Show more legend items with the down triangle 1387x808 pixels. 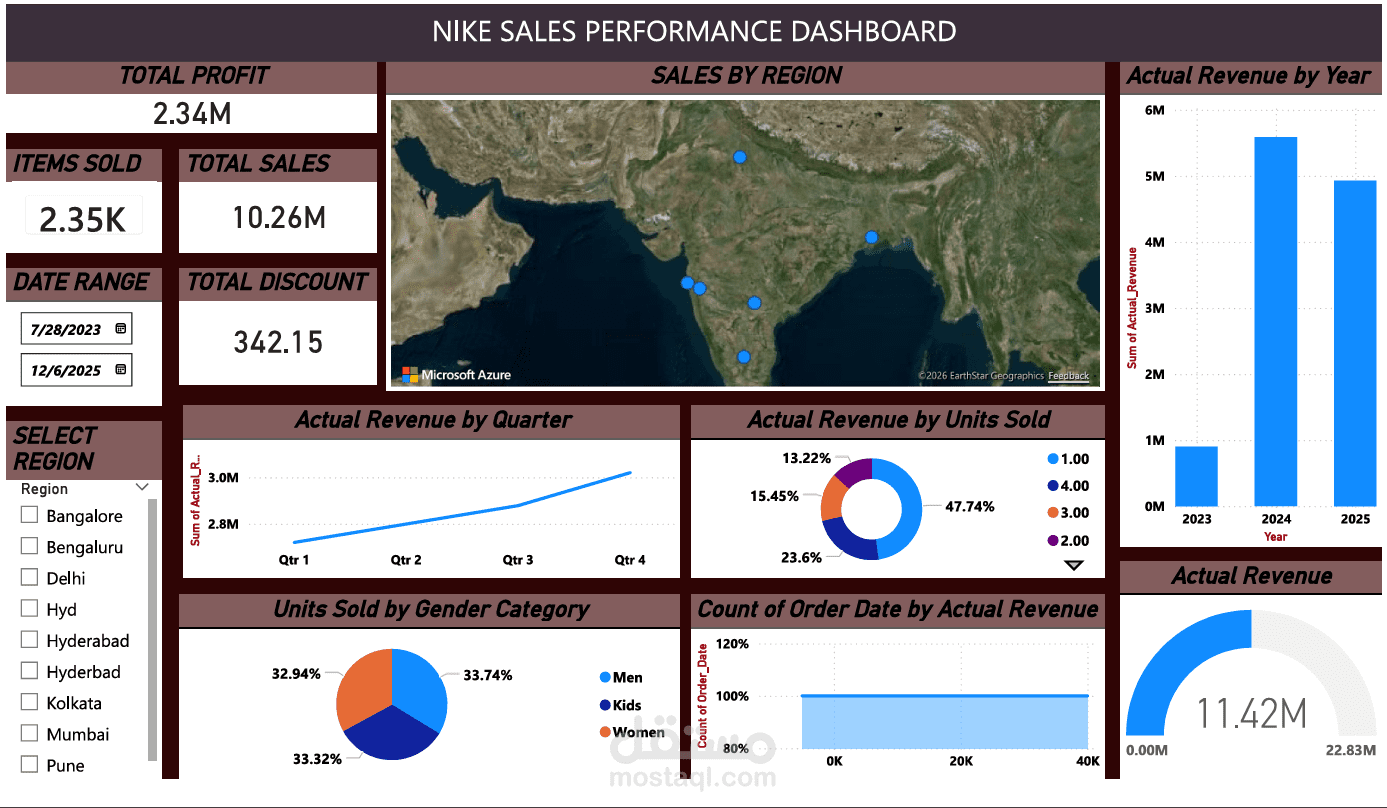point(1074,565)
